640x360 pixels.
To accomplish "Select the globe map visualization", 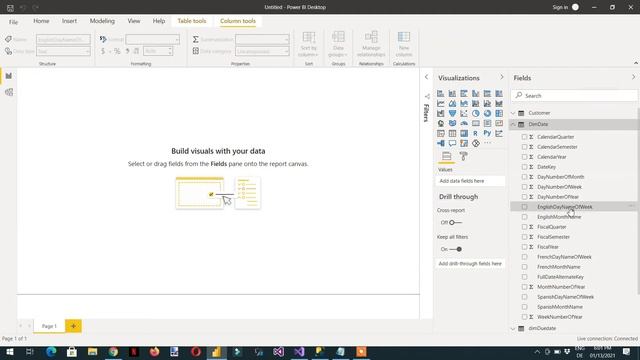I will tap(440, 123).
